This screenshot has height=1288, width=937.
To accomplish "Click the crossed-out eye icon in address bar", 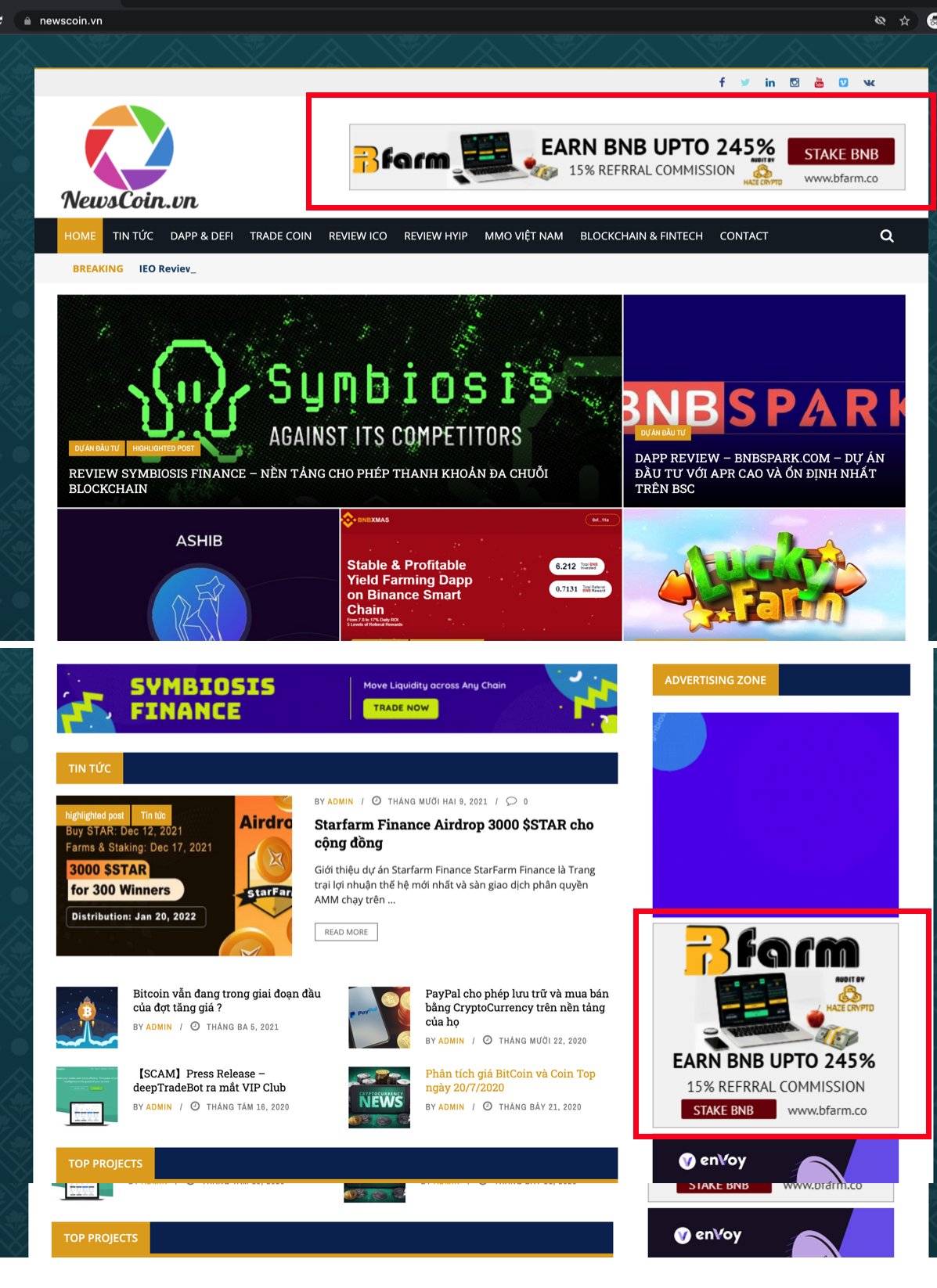I will (x=880, y=21).
